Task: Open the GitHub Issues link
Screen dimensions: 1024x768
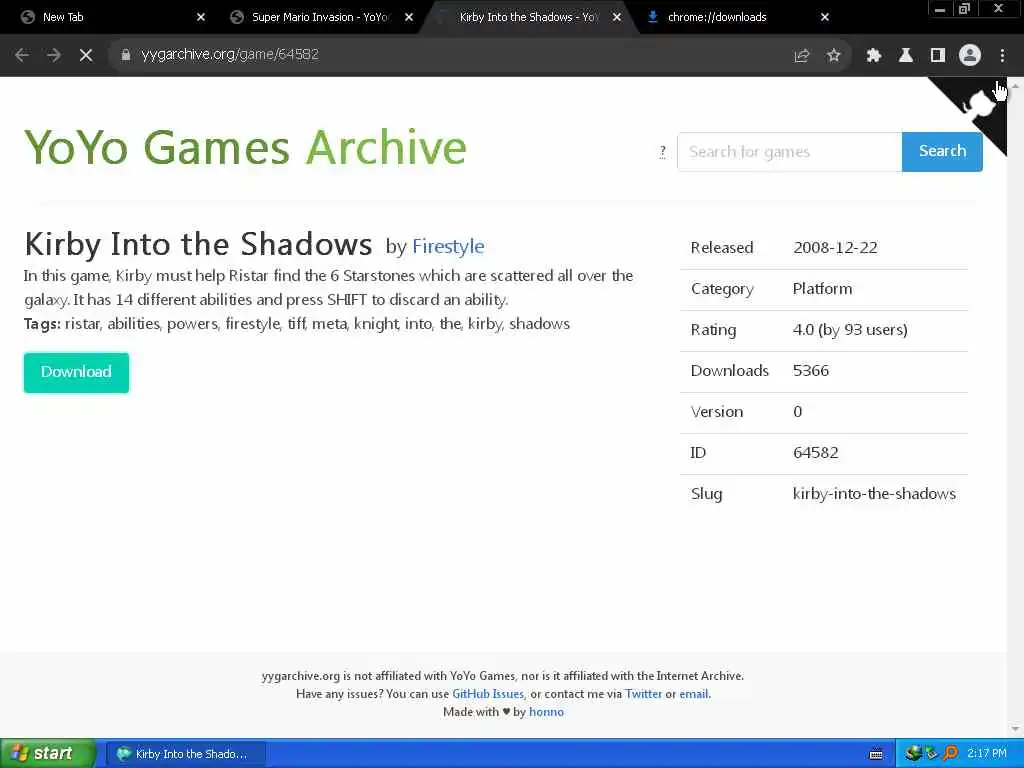Action: pos(488,694)
